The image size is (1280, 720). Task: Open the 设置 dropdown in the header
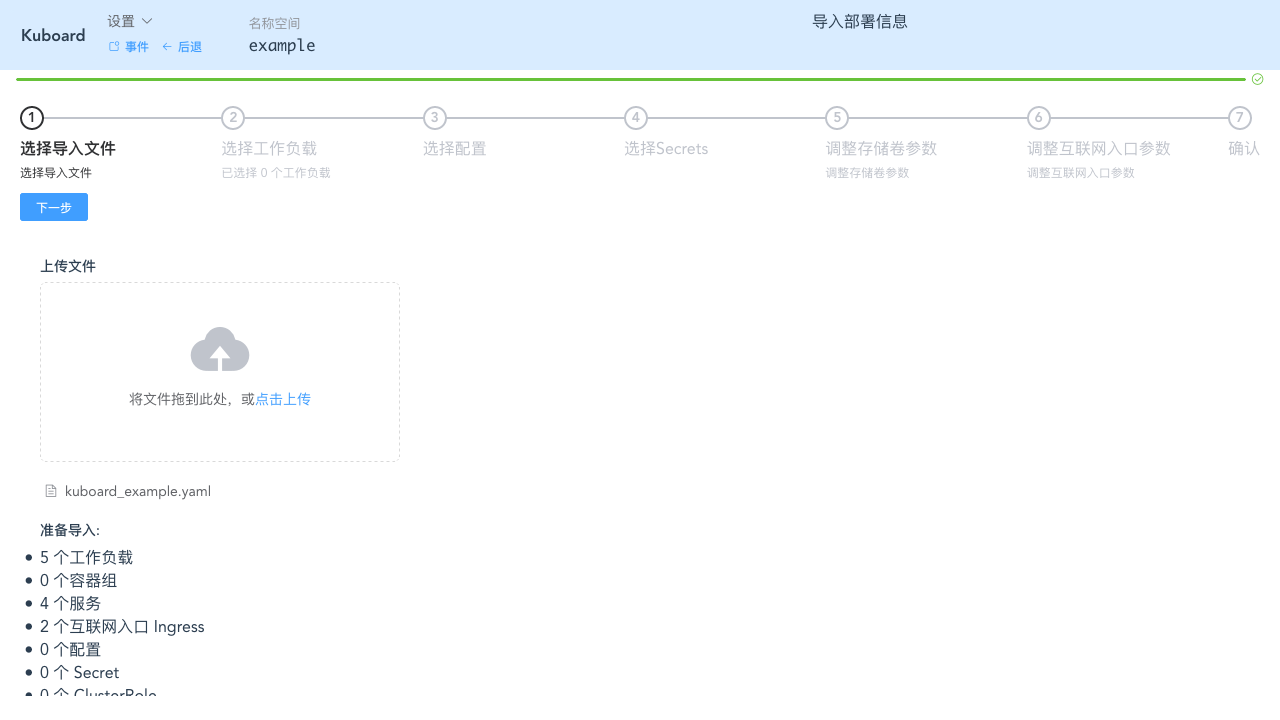128,20
